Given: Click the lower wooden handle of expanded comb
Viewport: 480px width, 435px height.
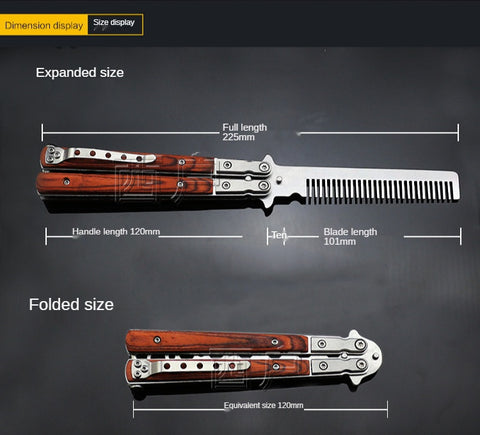Looking at the screenshot, I should point(125,184).
